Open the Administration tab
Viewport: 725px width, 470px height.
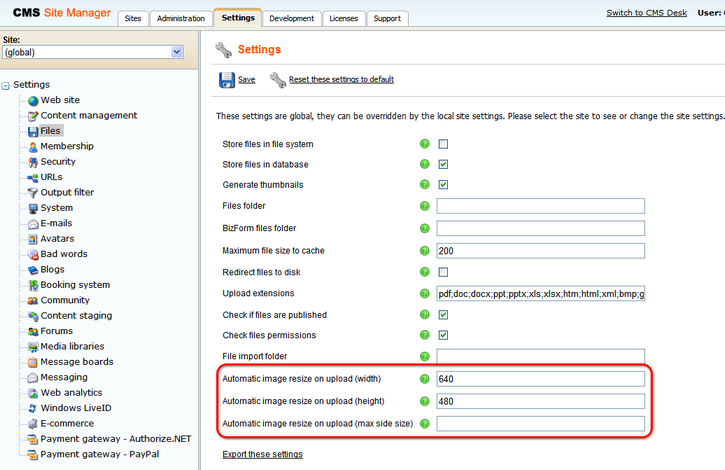click(181, 18)
